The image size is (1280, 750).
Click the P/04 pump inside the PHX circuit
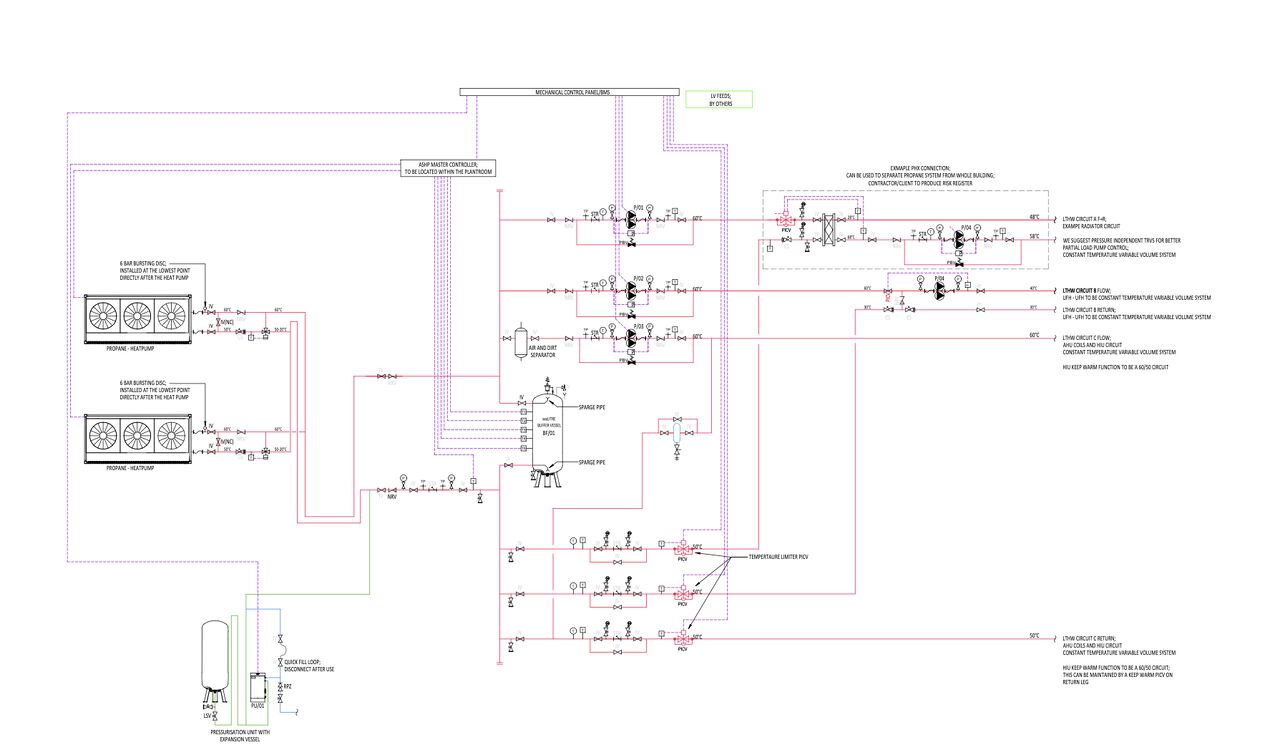pyautogui.click(x=959, y=239)
